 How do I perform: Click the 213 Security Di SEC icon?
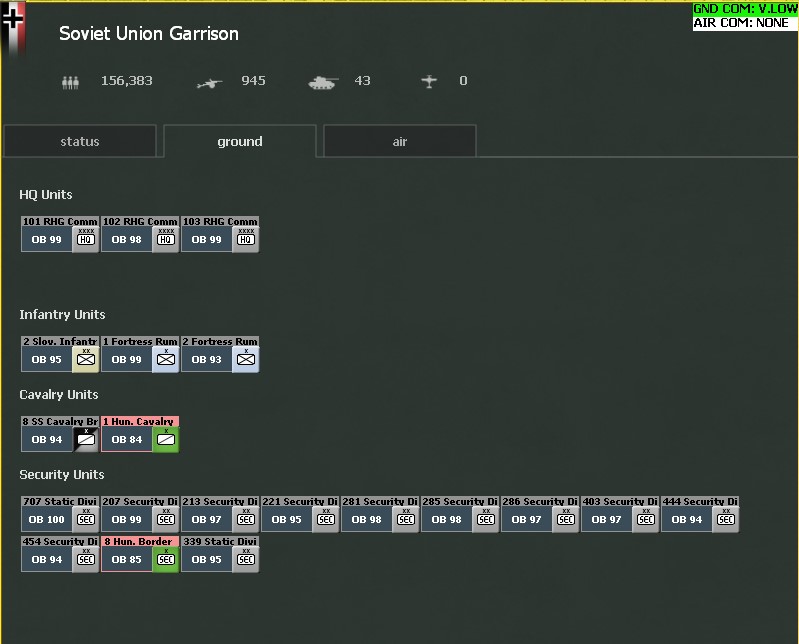246,519
